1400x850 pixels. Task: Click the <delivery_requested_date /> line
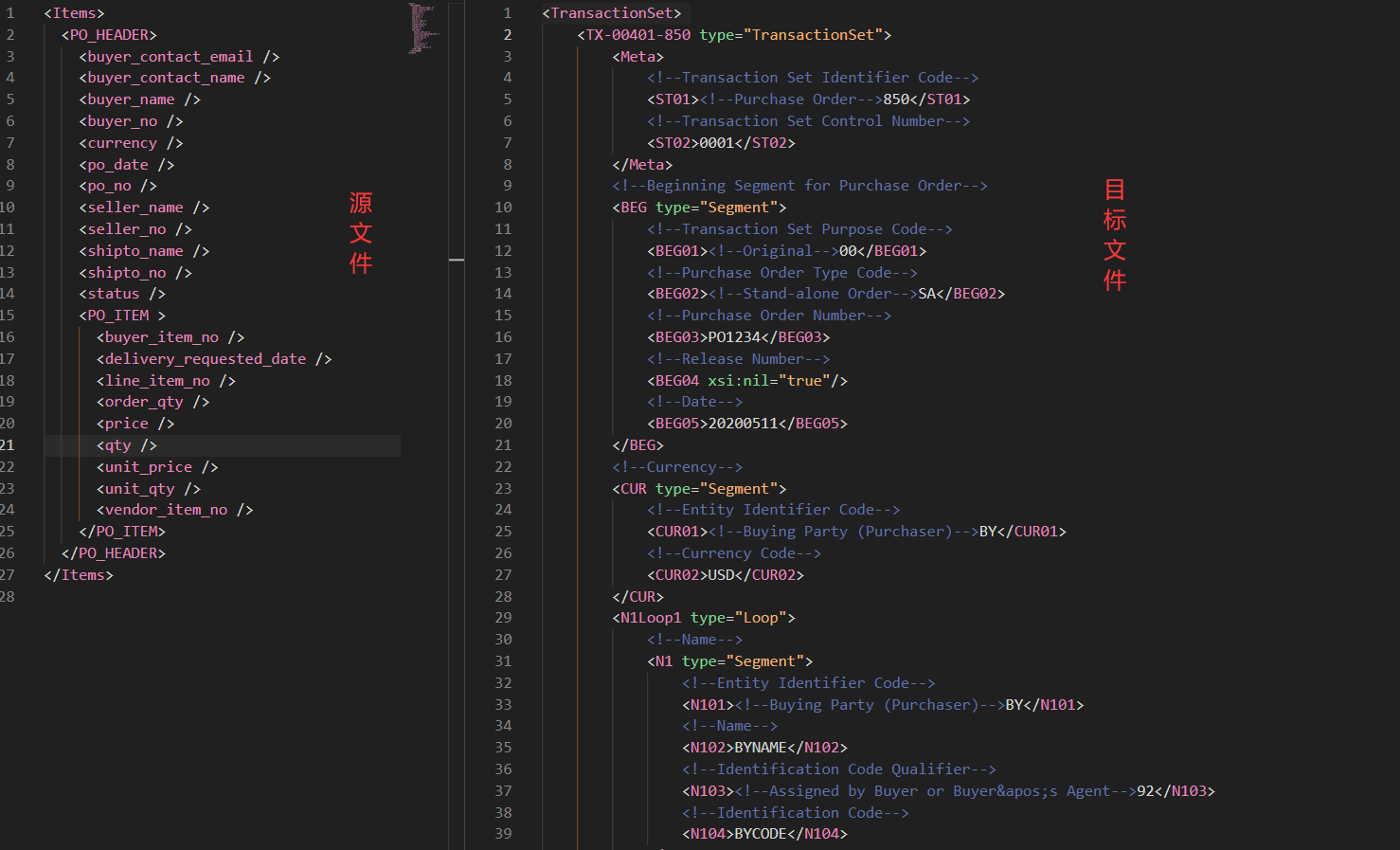point(214,359)
